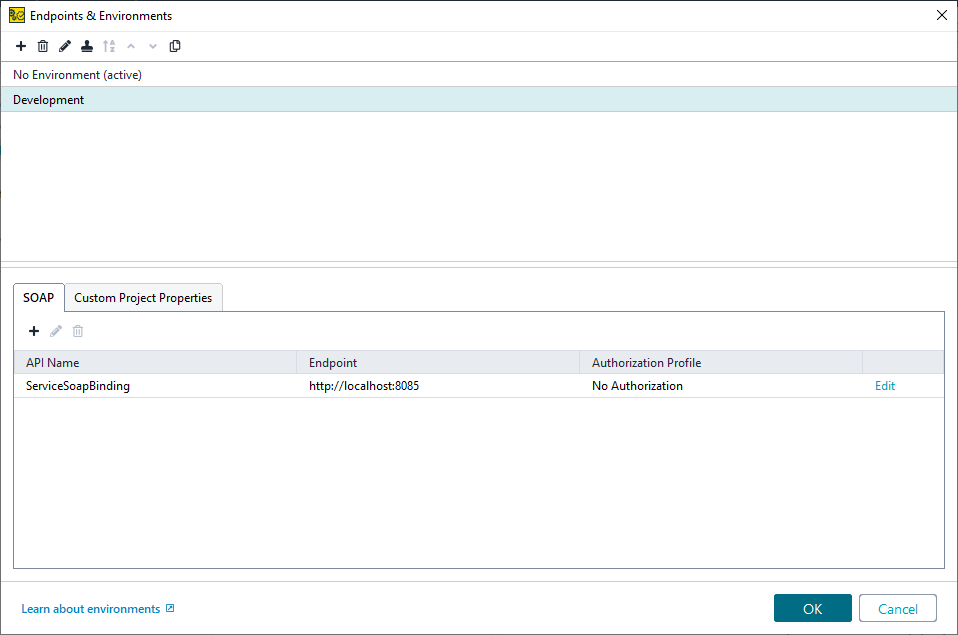The image size is (958, 635).
Task: Confirm changes with the OK button
Action: point(812,608)
